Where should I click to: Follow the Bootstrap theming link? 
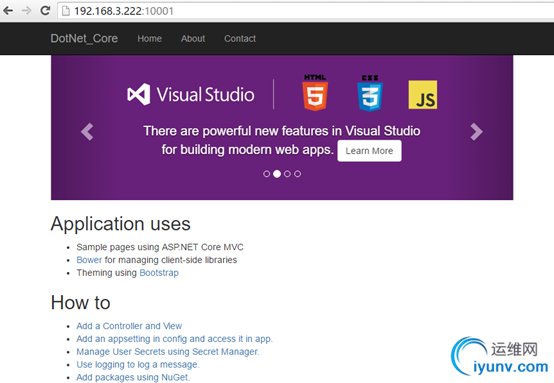tap(159, 273)
